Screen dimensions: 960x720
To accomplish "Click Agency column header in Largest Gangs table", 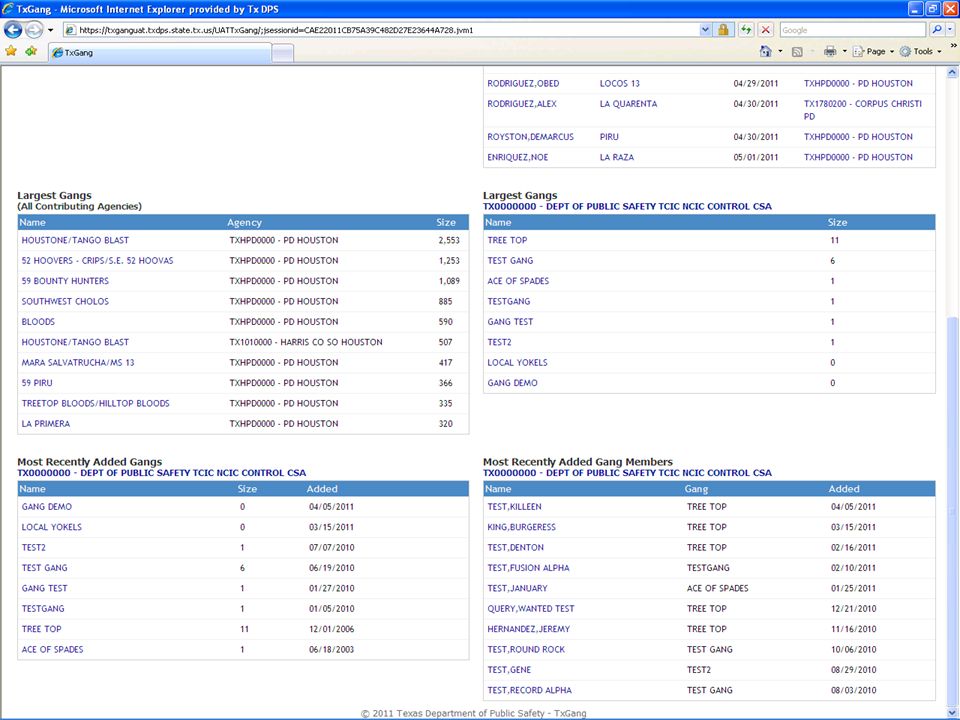I will 244,222.
